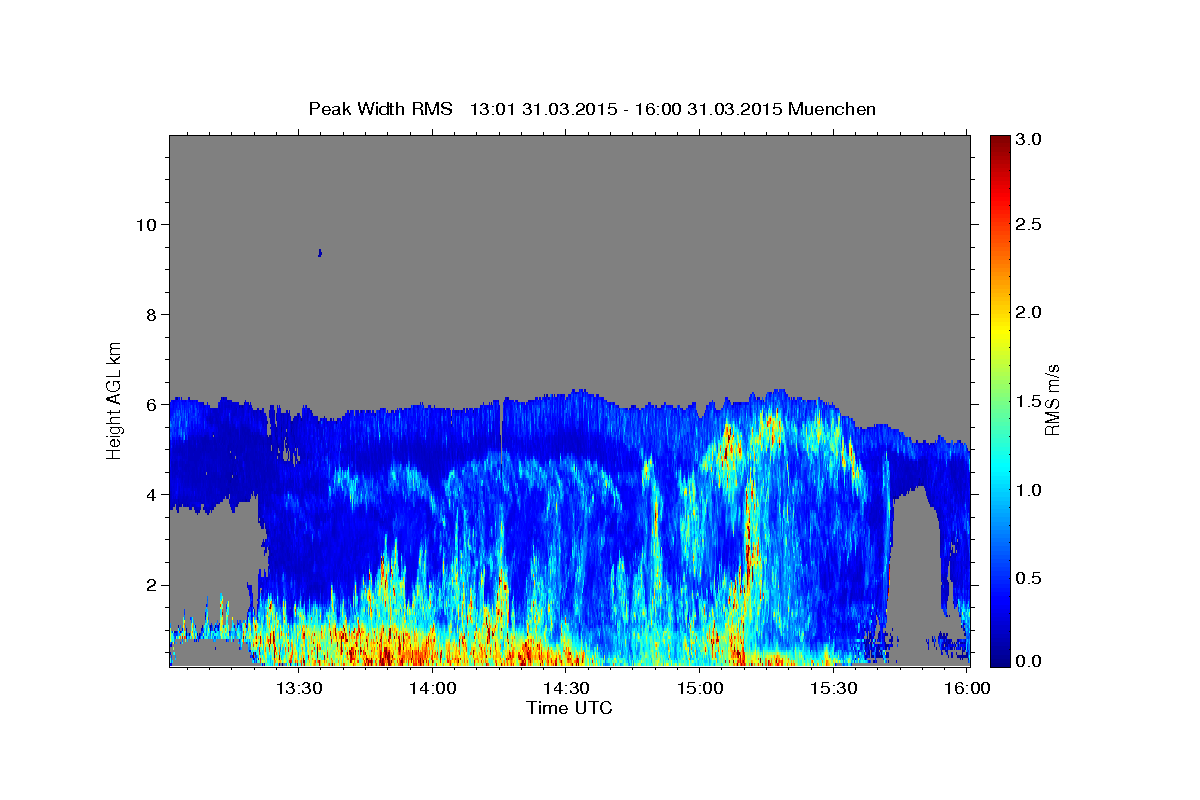This screenshot has height=800, width=1200.
Task: Click the colorbar value 0.0
Action: 1029,661
